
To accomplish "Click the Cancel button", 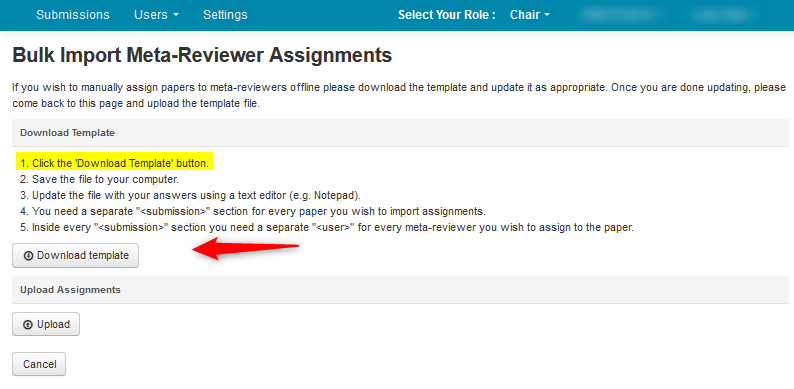I will [x=39, y=364].
